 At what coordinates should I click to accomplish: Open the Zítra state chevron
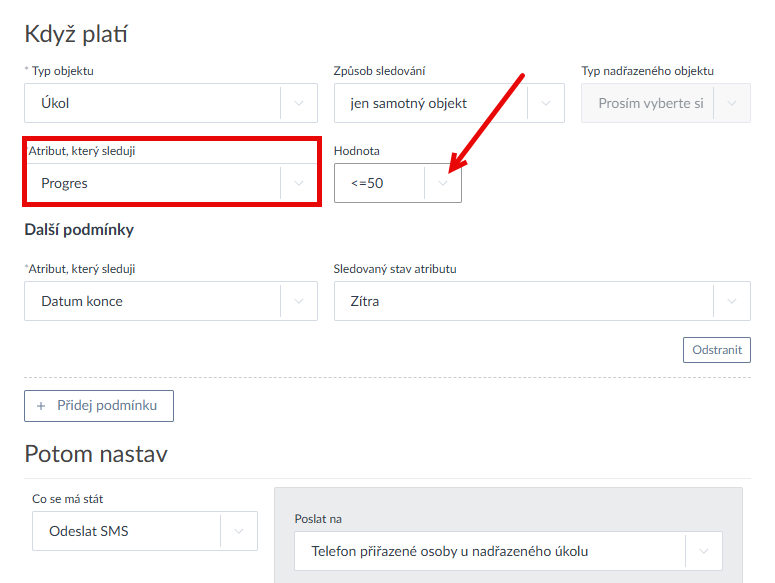(731, 301)
